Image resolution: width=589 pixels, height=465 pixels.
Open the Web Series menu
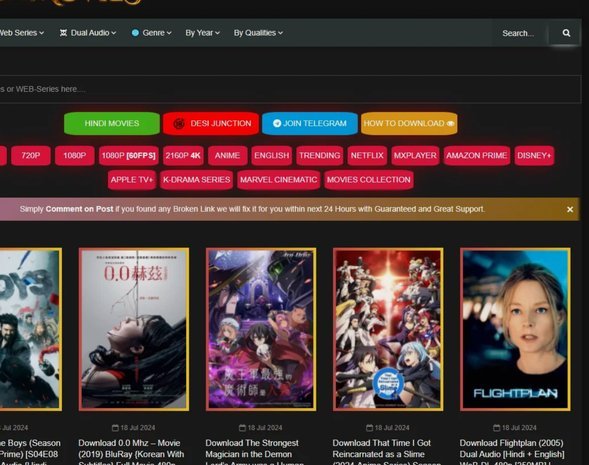(22, 33)
